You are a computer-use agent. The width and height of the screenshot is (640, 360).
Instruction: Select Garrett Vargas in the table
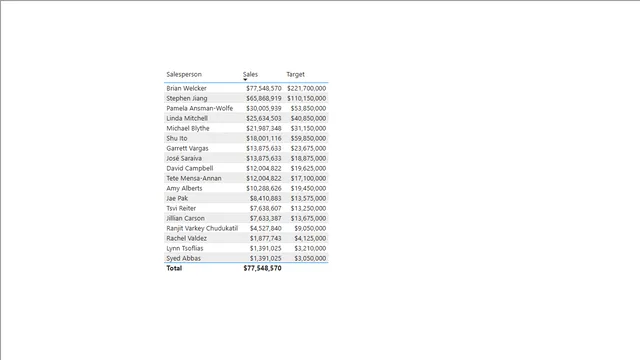[x=187, y=148]
